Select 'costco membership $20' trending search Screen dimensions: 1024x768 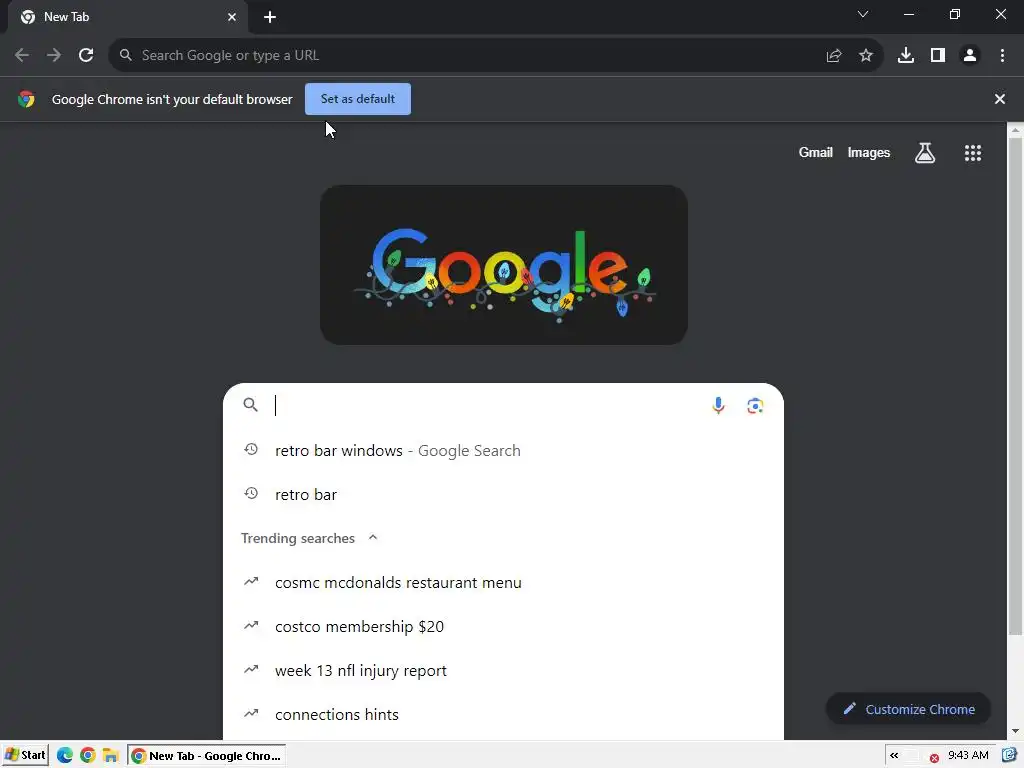[x=503, y=626]
